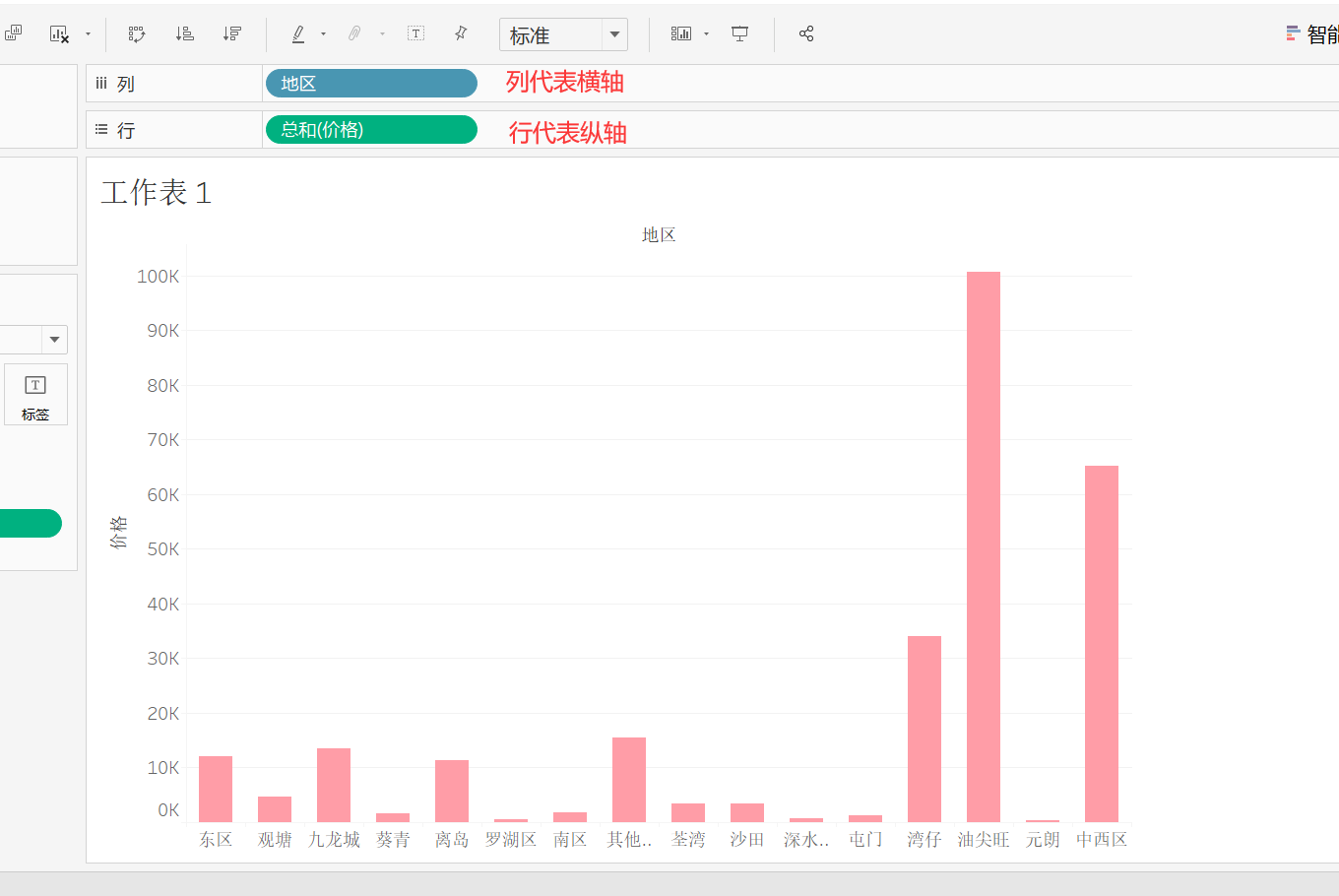Click the share workbook icon
This screenshot has width=1339, height=896.
click(806, 33)
